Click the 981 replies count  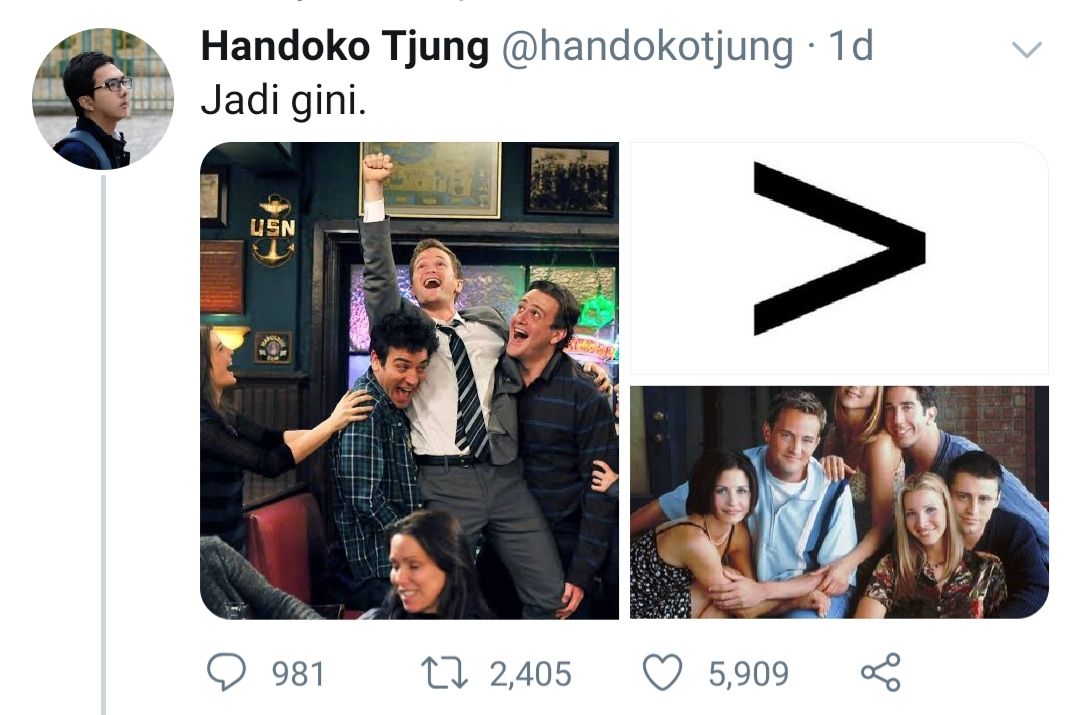pos(298,674)
